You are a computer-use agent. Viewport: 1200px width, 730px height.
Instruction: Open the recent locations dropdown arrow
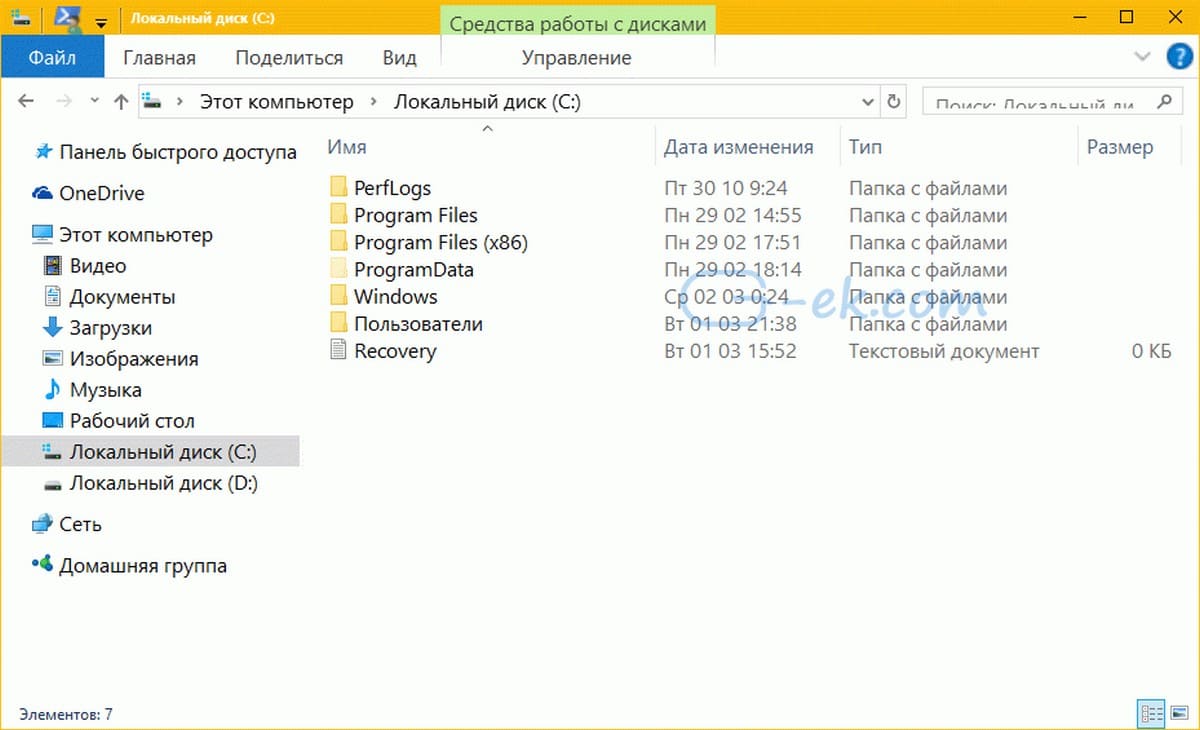[95, 102]
